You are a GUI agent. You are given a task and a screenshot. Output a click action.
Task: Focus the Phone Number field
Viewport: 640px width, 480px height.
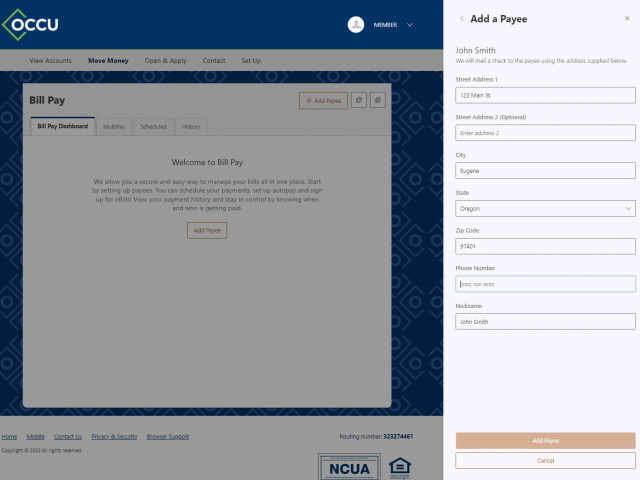pos(545,284)
